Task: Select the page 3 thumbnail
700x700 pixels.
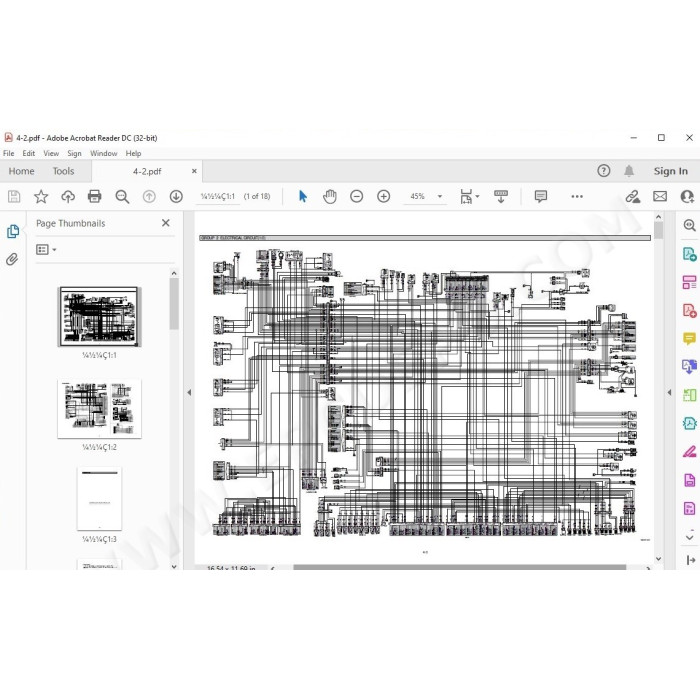Action: pos(99,499)
